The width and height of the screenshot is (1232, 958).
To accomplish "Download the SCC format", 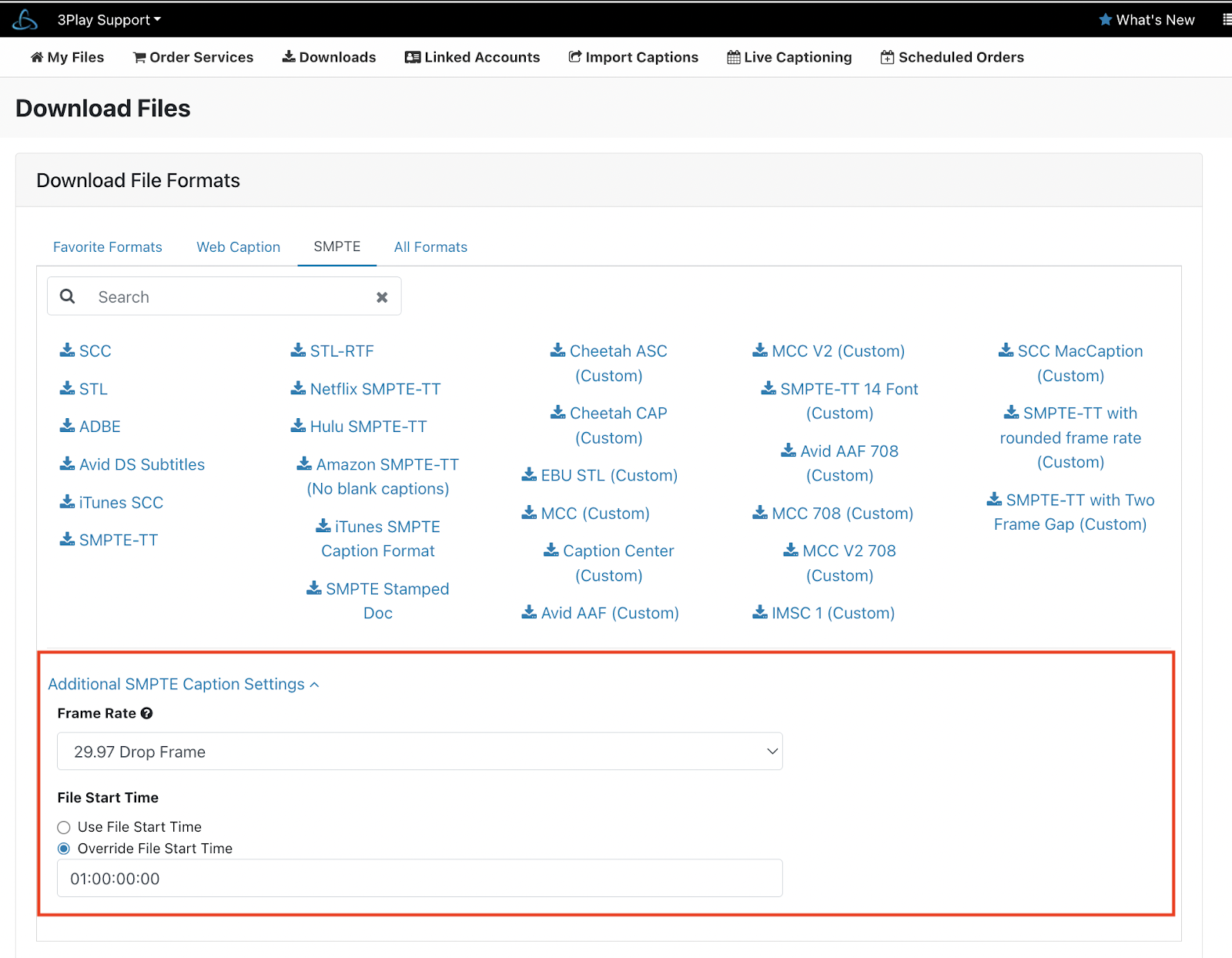I will tap(85, 351).
